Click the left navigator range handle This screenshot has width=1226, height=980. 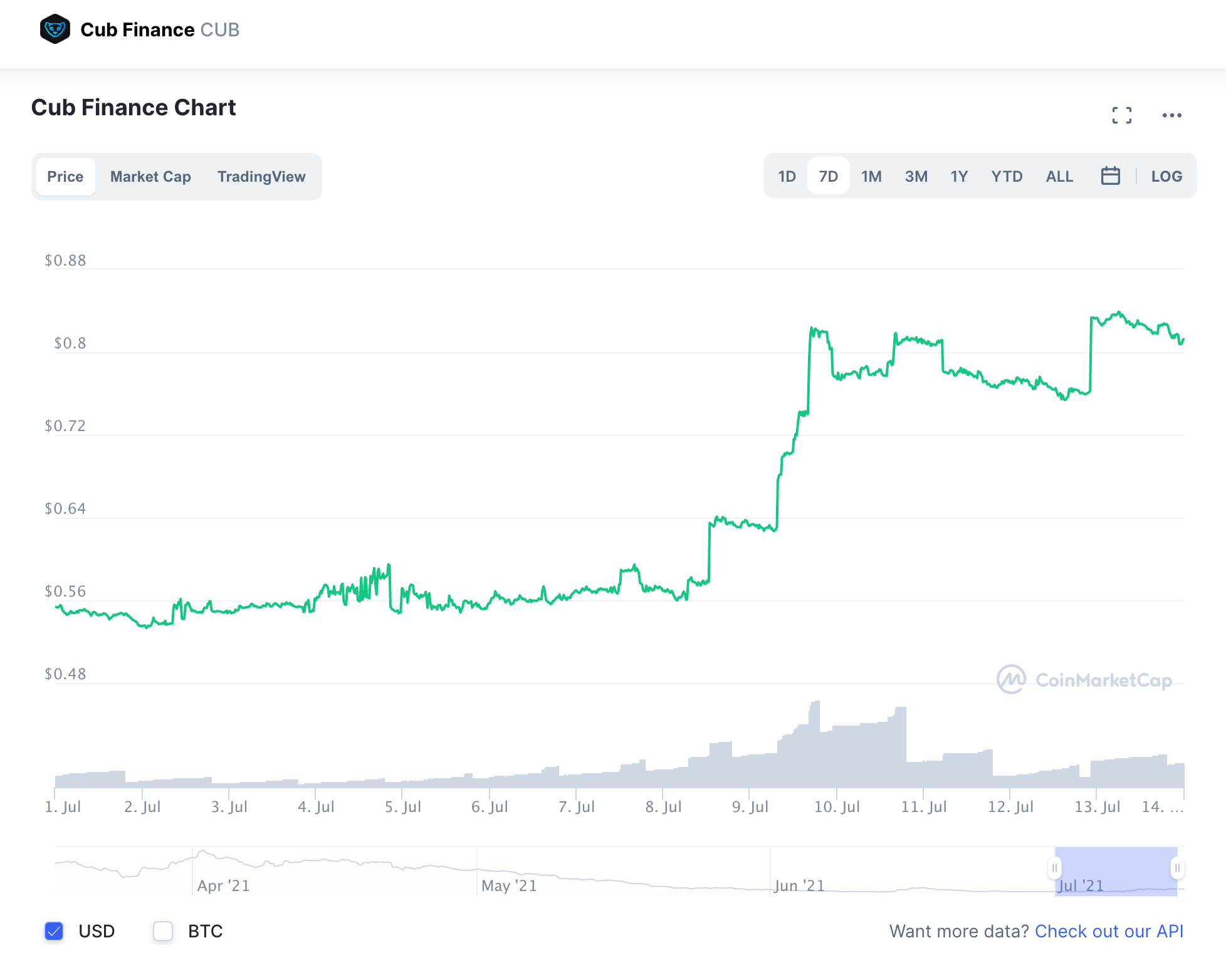(1055, 868)
